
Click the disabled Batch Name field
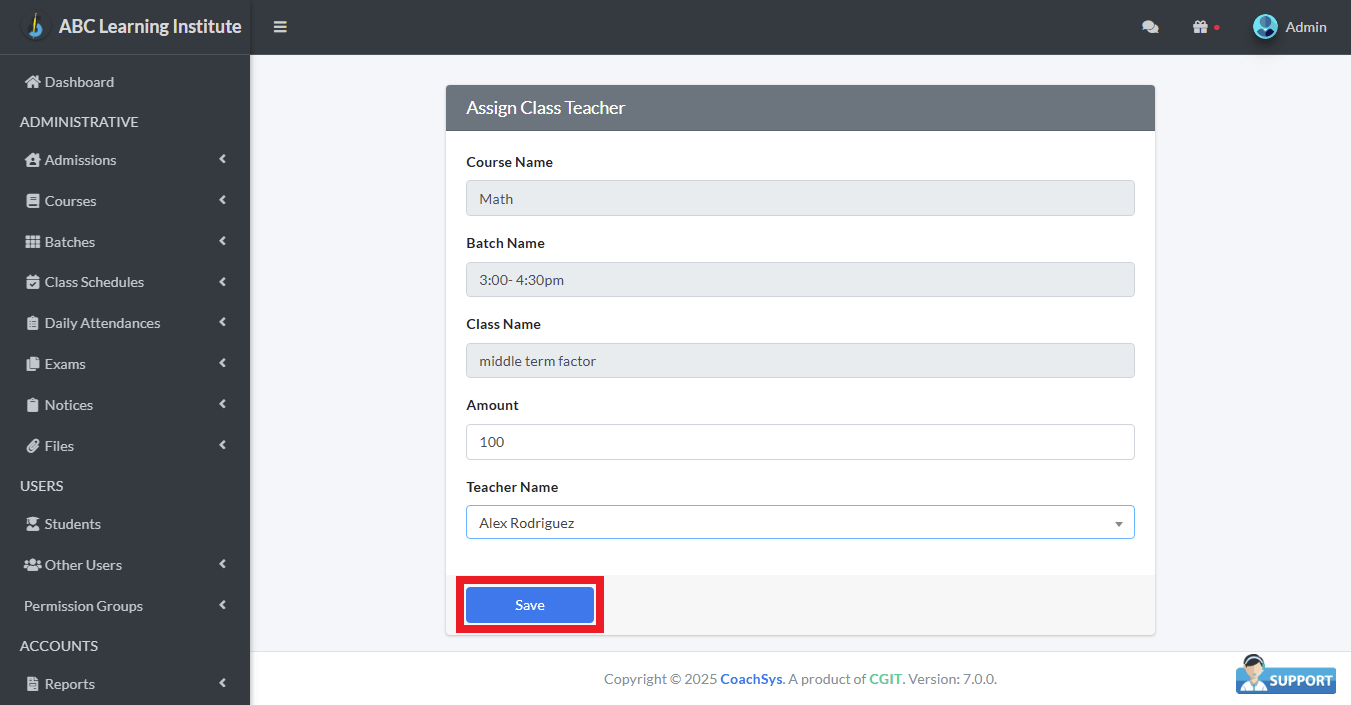pos(800,280)
